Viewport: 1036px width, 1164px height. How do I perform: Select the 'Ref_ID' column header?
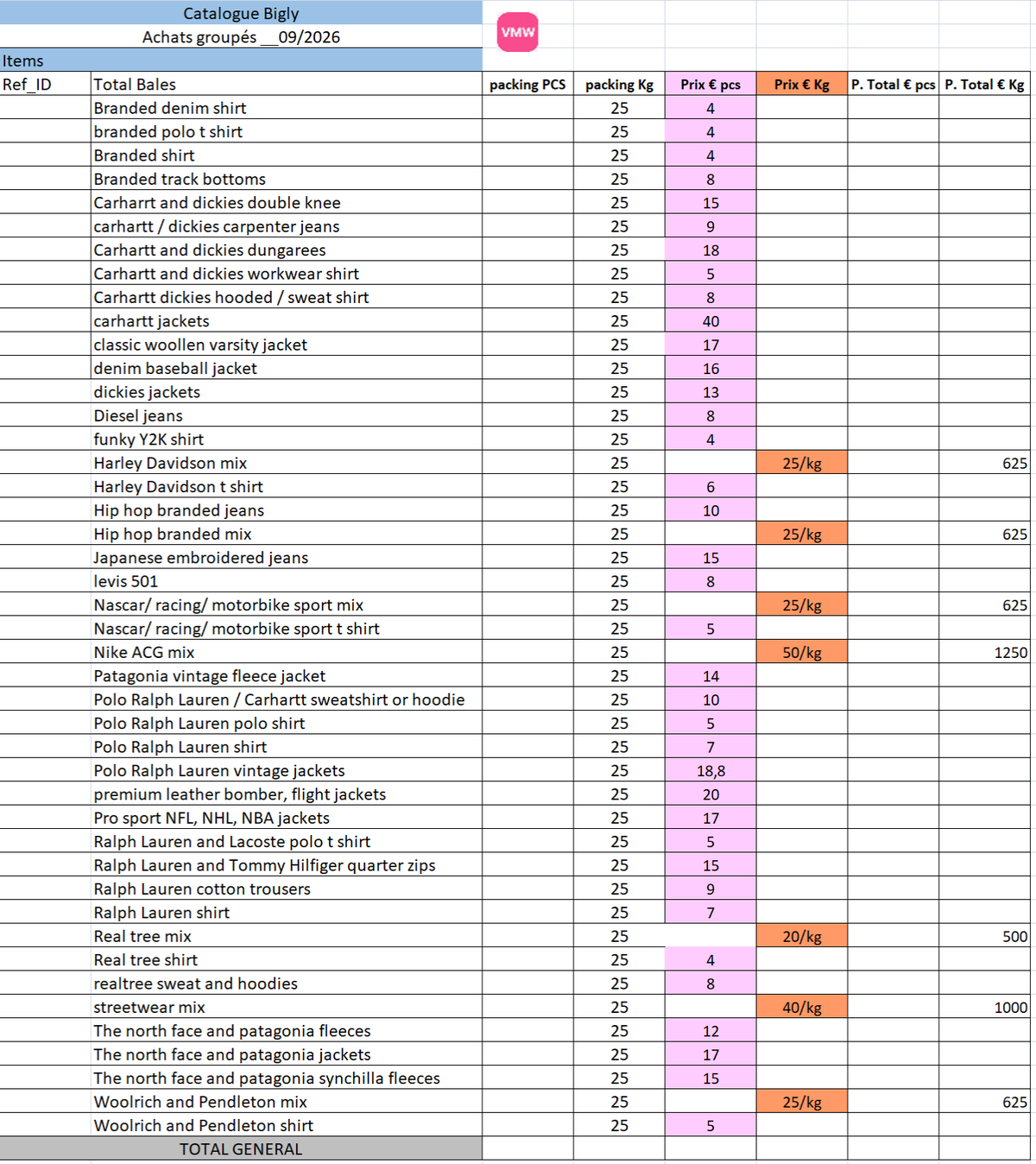(x=45, y=84)
